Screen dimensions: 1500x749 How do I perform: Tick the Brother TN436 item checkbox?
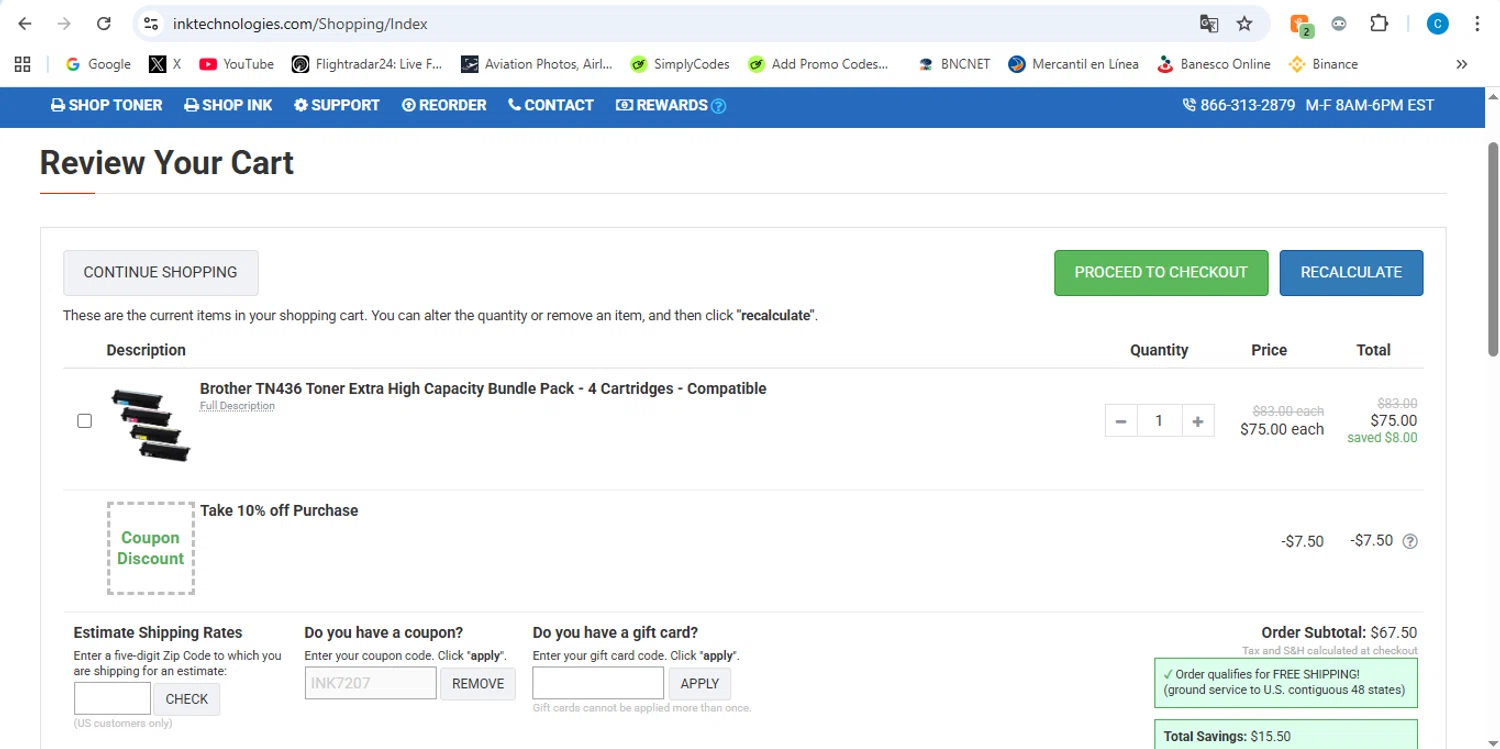click(85, 421)
